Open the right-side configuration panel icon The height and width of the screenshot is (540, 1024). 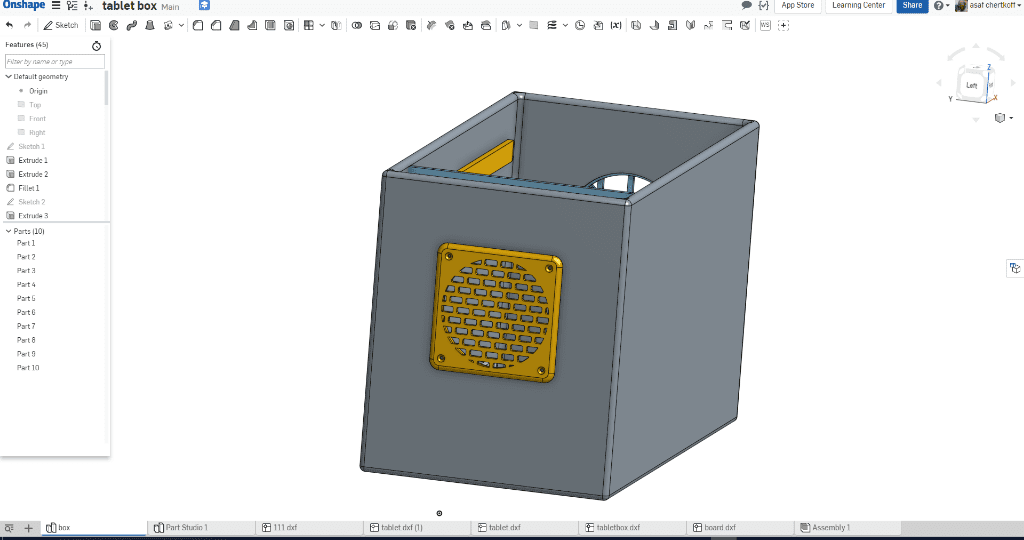click(x=1014, y=268)
